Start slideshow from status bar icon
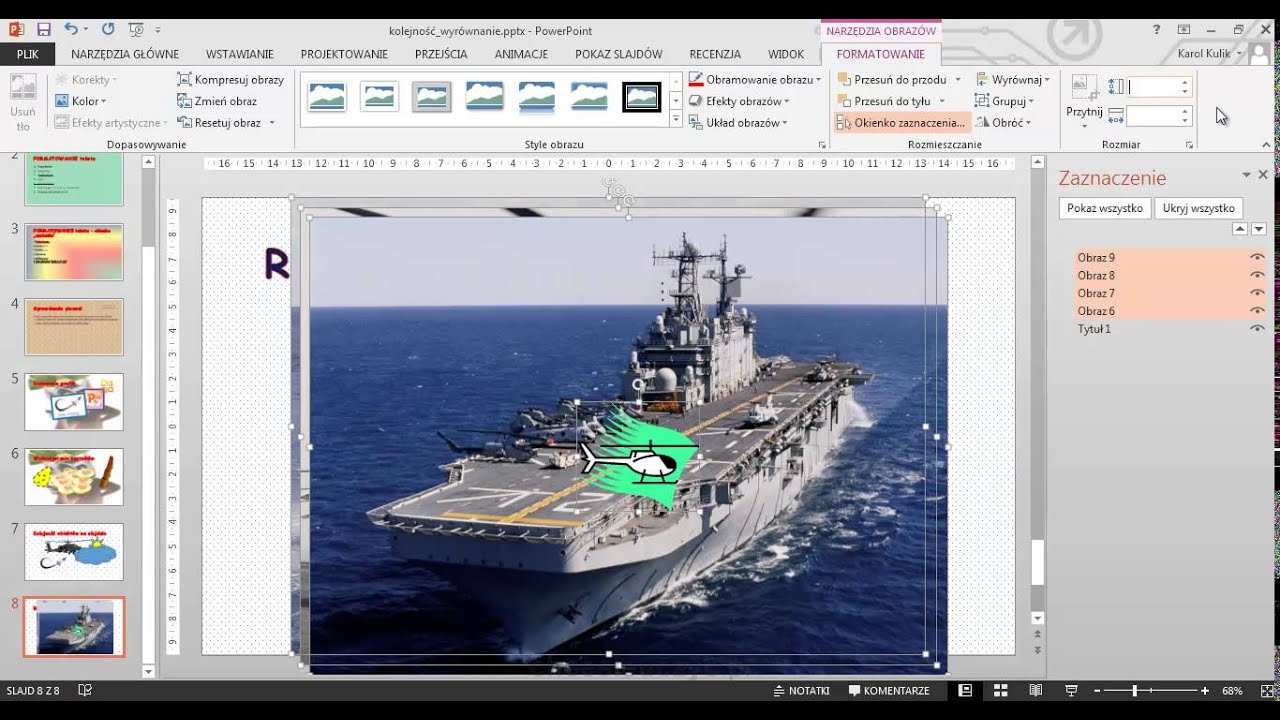The height and width of the screenshot is (720, 1280). pos(1071,691)
